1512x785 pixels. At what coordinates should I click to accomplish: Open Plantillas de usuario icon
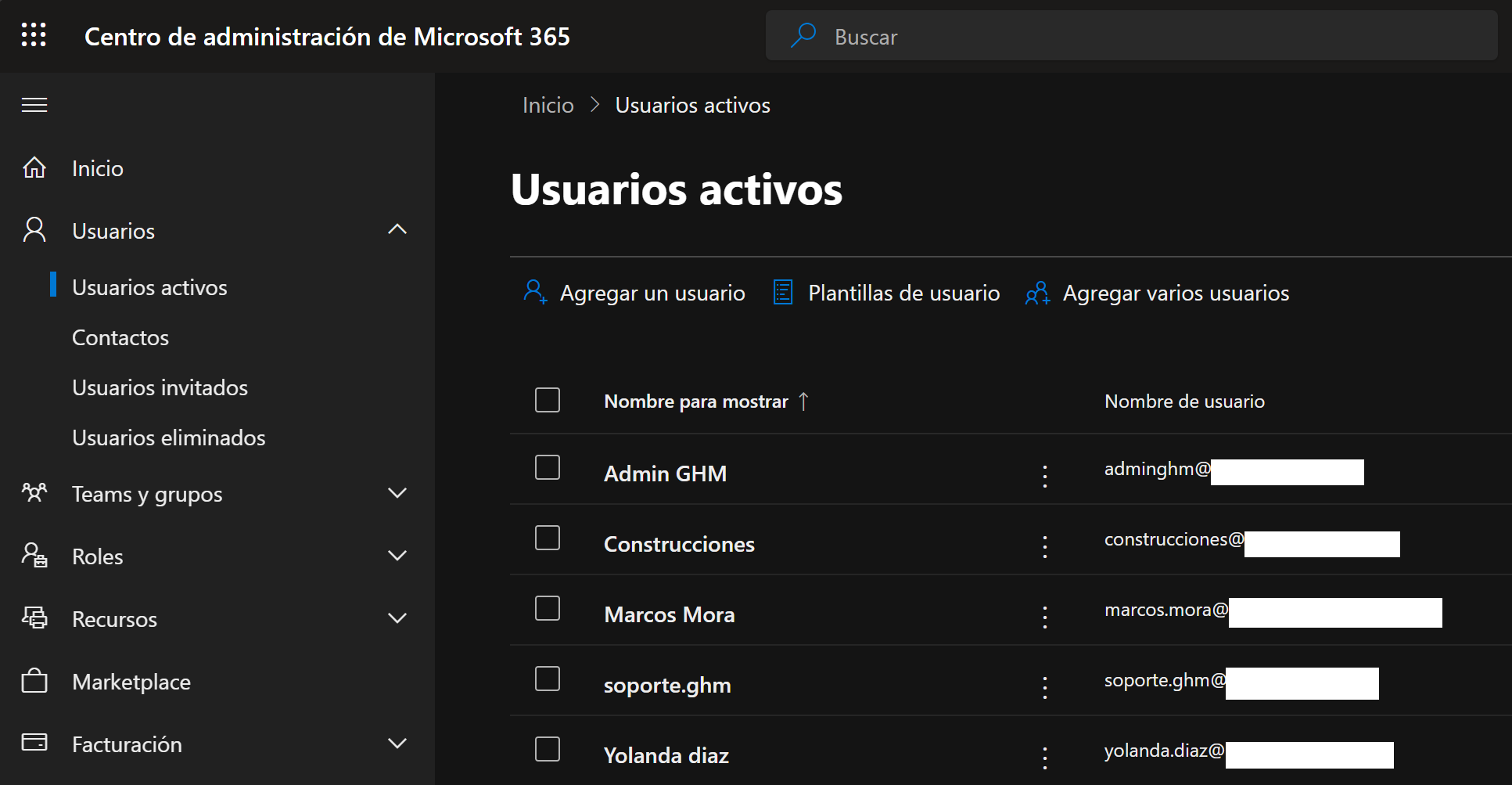tap(783, 293)
